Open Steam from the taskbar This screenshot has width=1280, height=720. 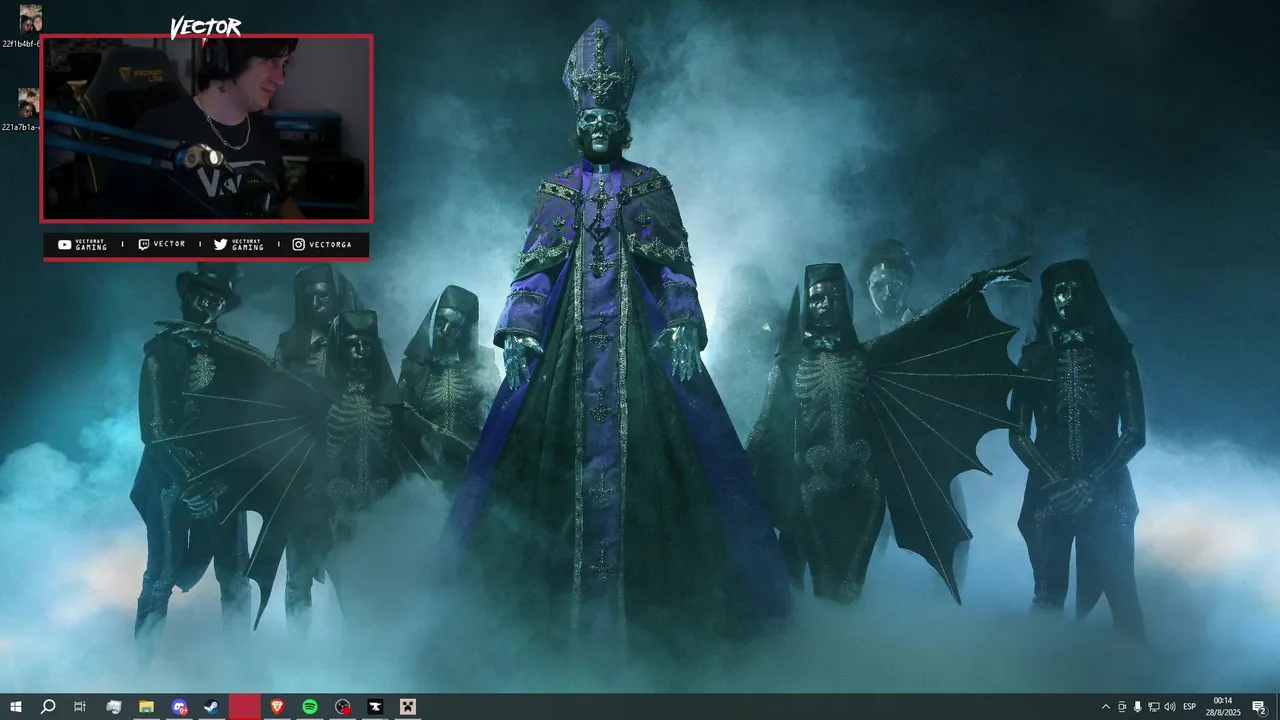[x=212, y=707]
